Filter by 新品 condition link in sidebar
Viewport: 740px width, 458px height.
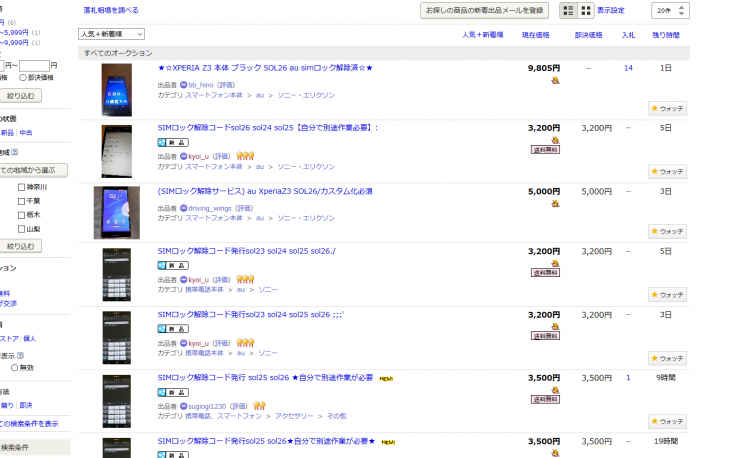click(x=7, y=133)
